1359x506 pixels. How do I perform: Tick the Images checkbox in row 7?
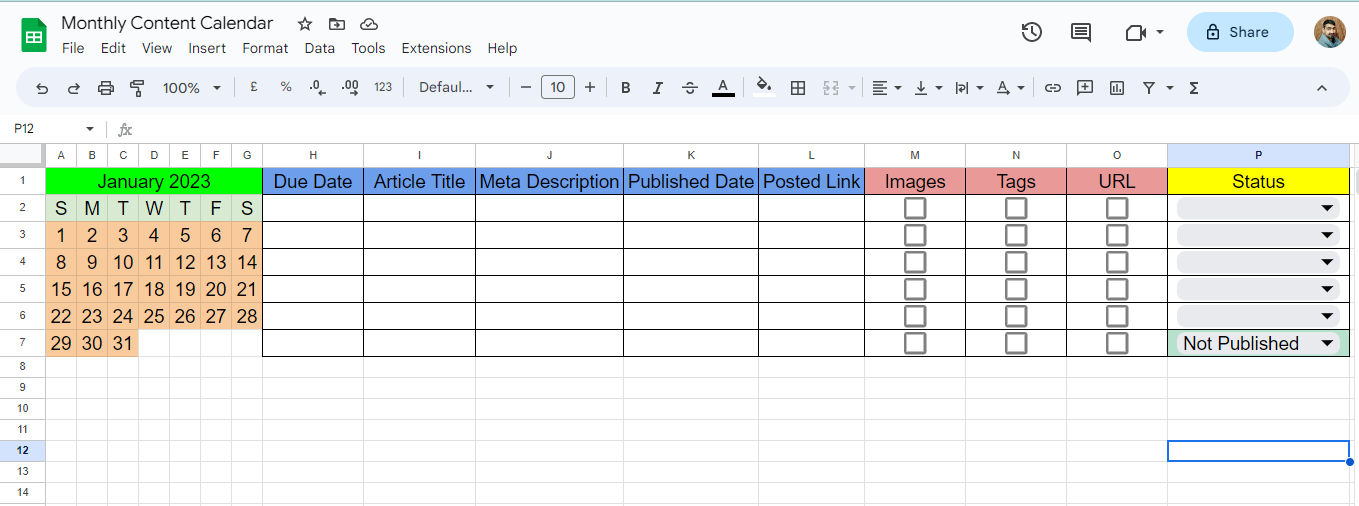(915, 343)
